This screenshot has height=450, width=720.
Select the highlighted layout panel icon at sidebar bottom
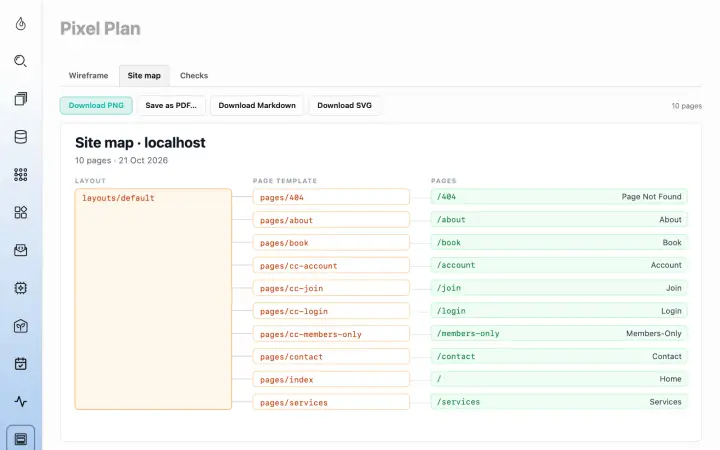point(21,439)
